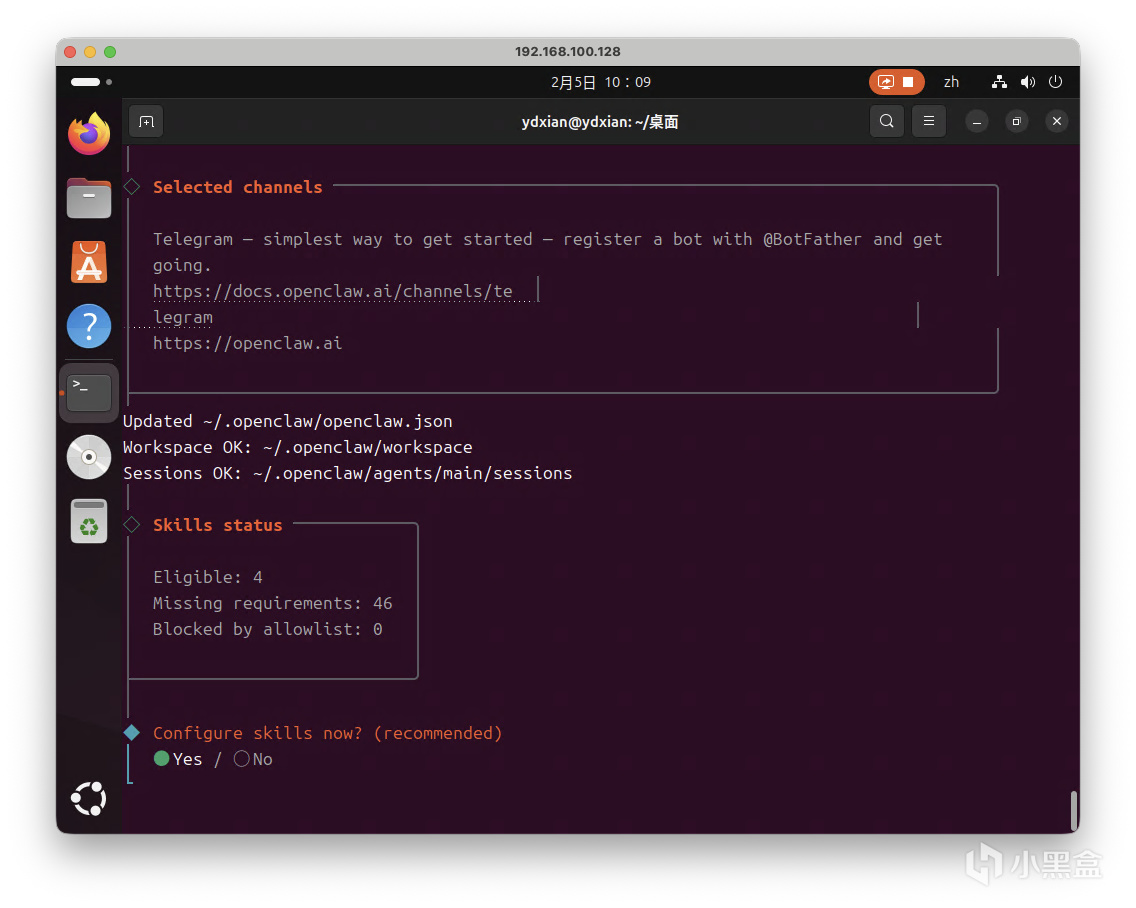The height and width of the screenshot is (908, 1136).
Task: Show applications with Ubuntu logo button
Action: [x=89, y=798]
